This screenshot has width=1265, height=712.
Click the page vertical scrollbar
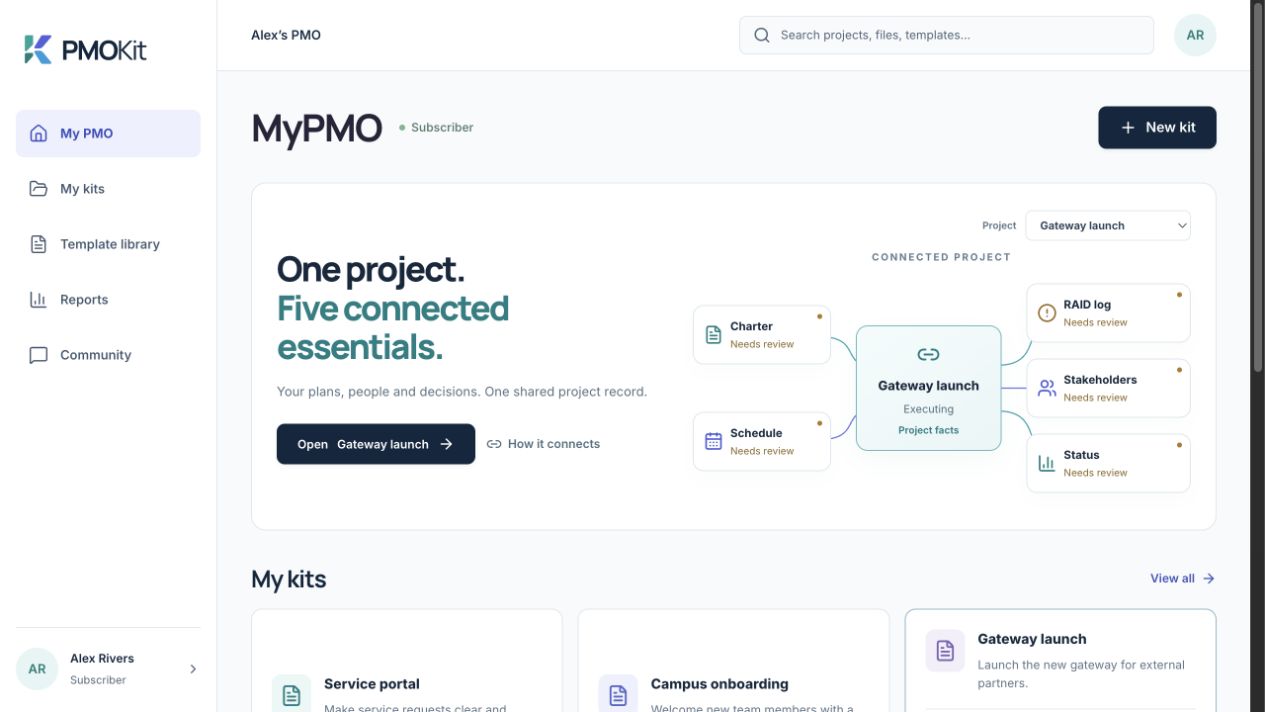click(1257, 188)
